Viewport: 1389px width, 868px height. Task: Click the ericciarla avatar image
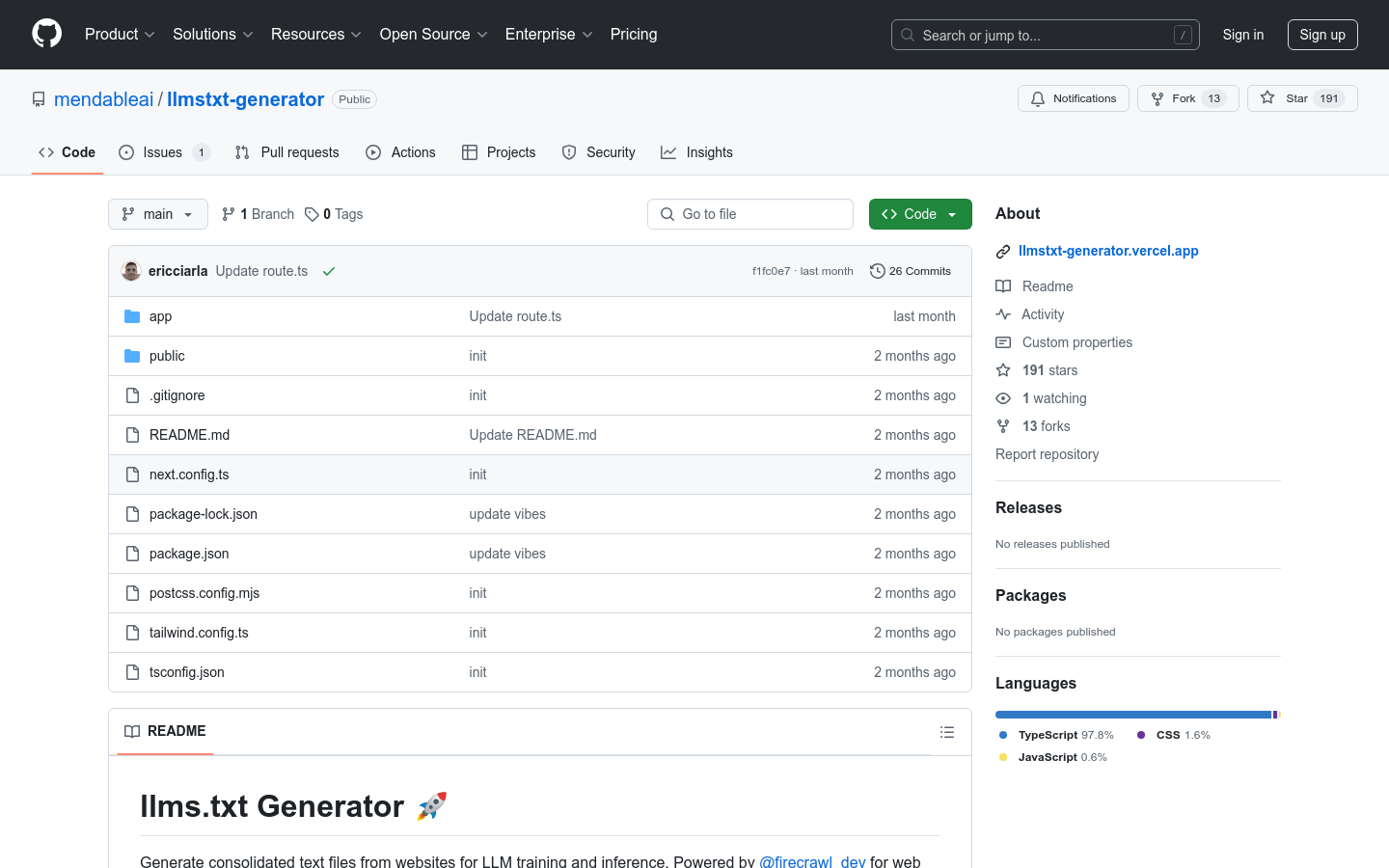click(x=131, y=271)
